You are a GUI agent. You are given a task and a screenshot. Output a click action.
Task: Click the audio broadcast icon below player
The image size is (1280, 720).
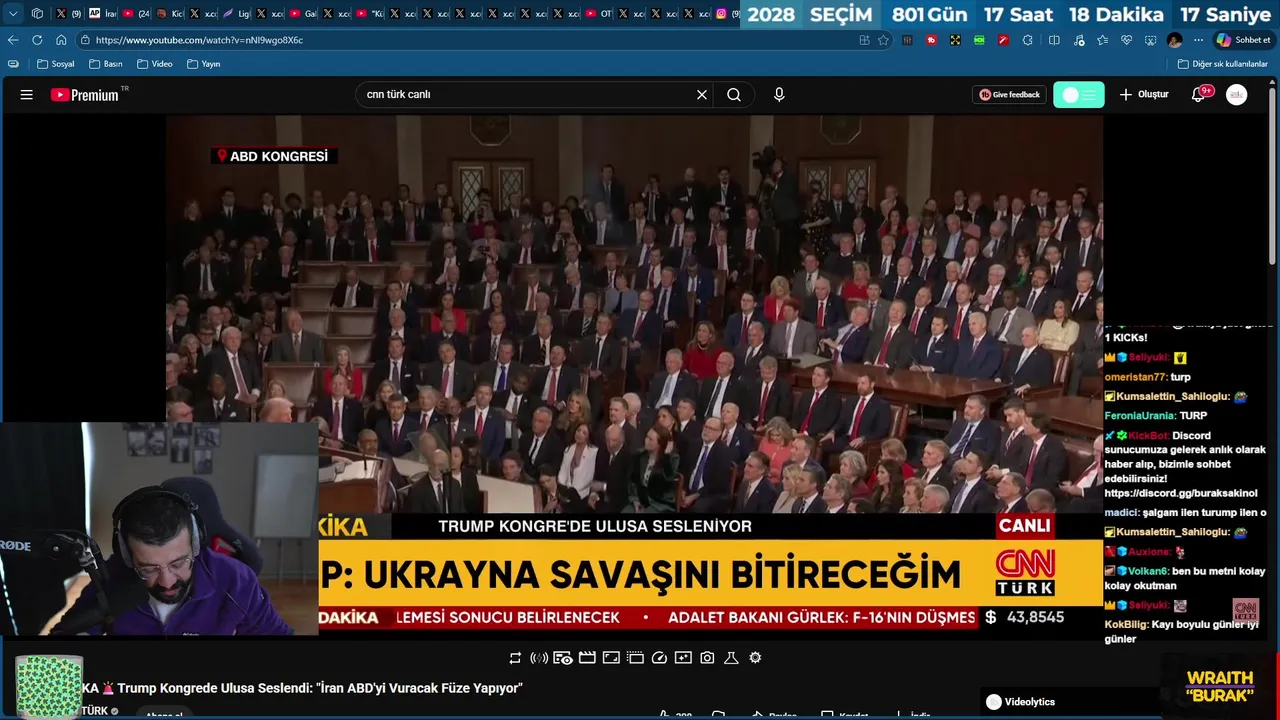coord(539,658)
